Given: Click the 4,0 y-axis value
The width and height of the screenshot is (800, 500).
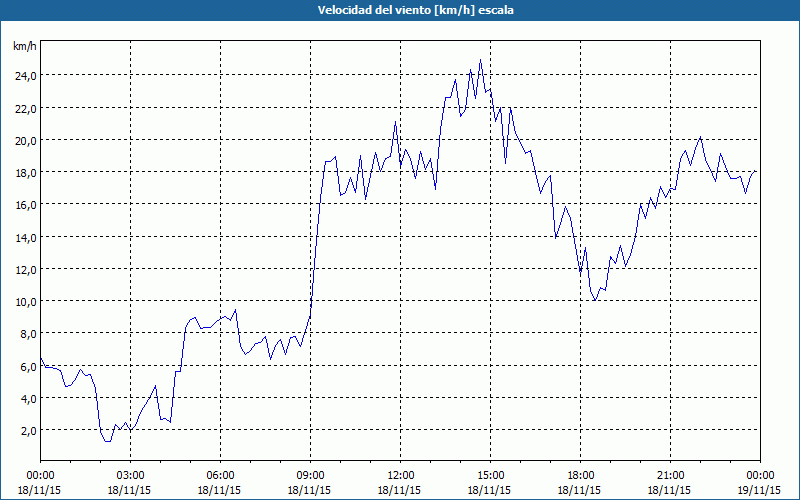Looking at the screenshot, I should [x=28, y=398].
